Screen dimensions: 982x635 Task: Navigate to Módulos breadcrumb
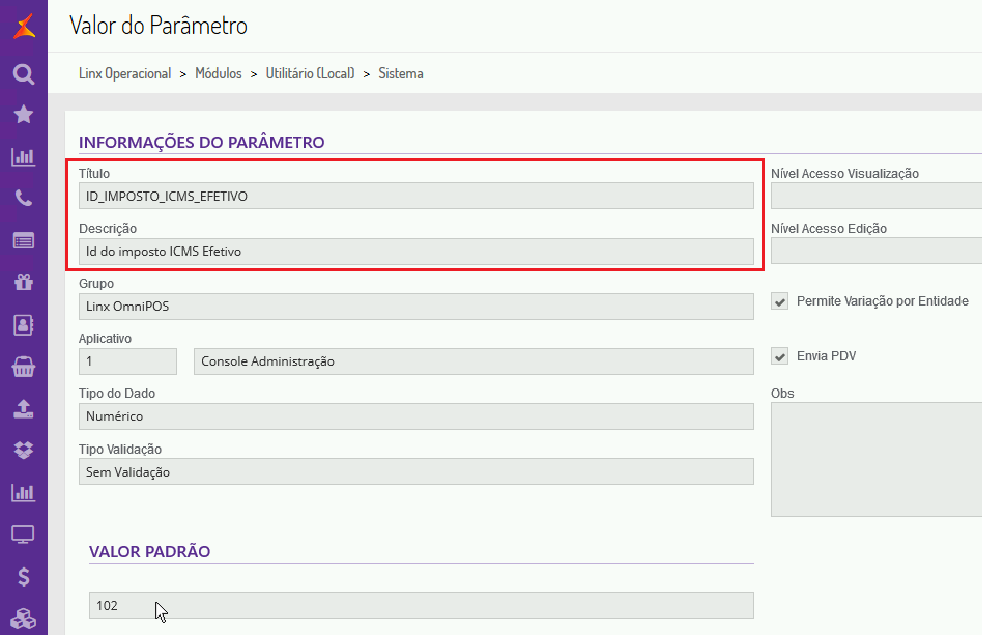218,73
